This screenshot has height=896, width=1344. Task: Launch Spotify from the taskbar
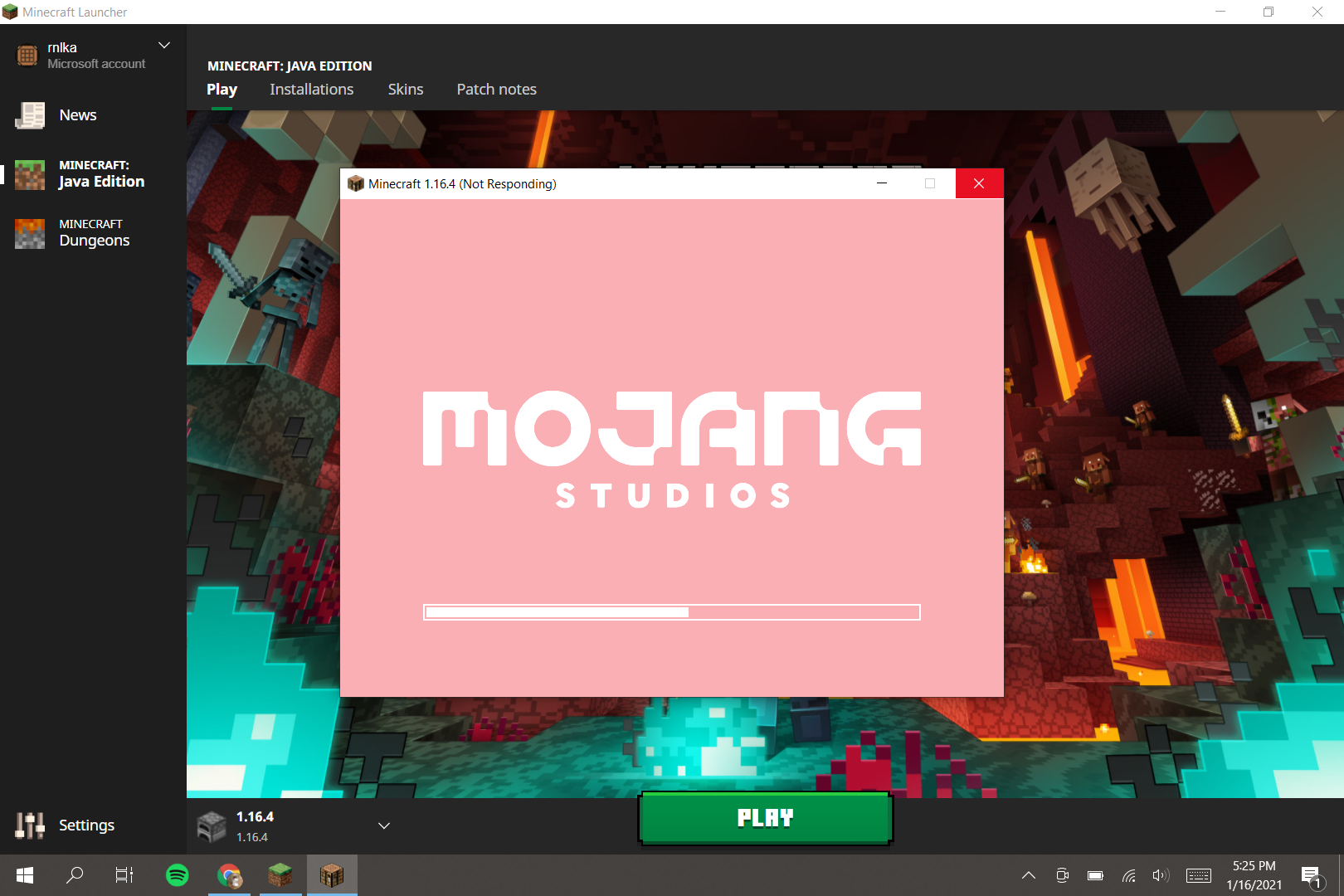coord(178,875)
